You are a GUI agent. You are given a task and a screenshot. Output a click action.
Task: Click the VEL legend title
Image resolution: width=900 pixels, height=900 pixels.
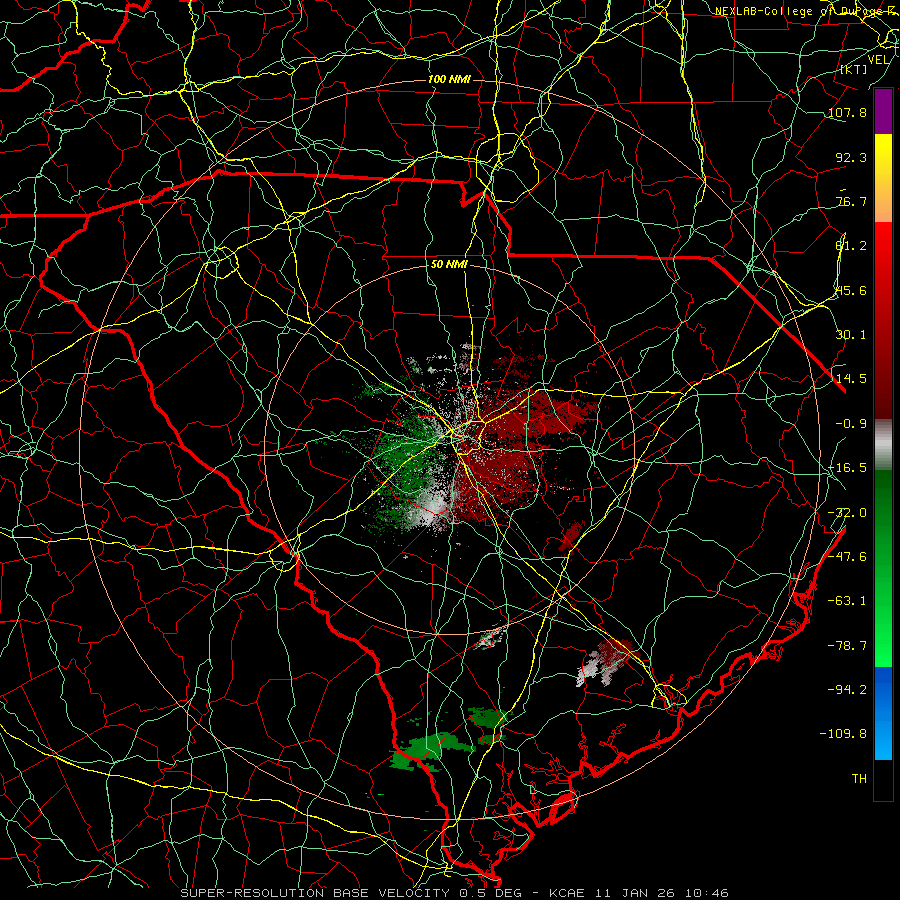coord(878,60)
